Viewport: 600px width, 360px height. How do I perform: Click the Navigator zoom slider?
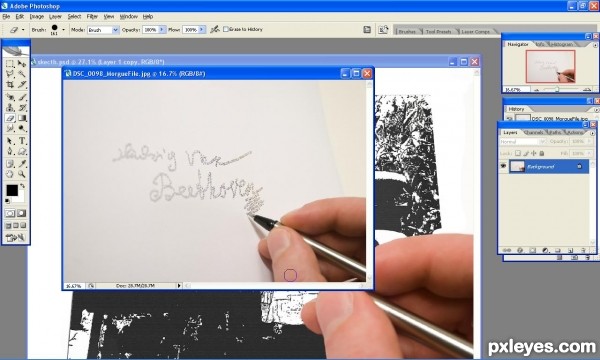coord(557,89)
